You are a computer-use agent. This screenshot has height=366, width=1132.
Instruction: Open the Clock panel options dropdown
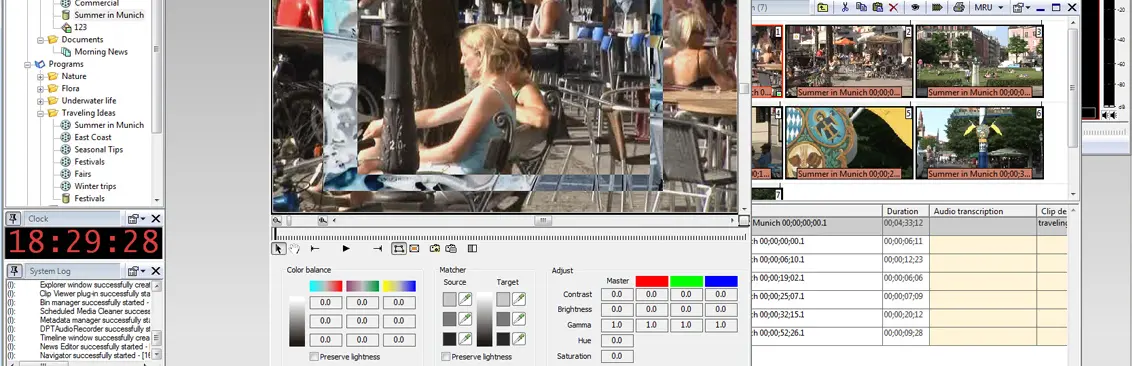[136, 218]
